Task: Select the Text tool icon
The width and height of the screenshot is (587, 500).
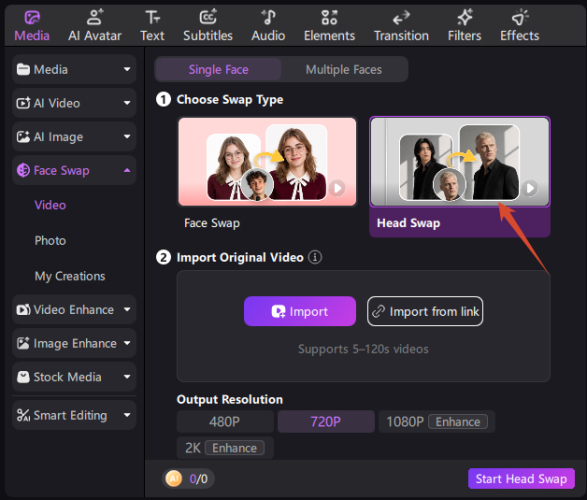Action: tap(152, 17)
